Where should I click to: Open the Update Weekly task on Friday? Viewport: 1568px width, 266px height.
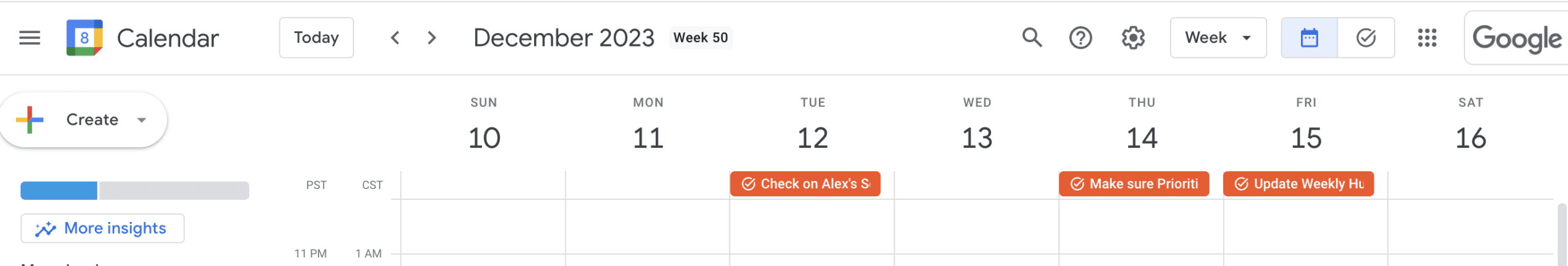[x=1298, y=184]
